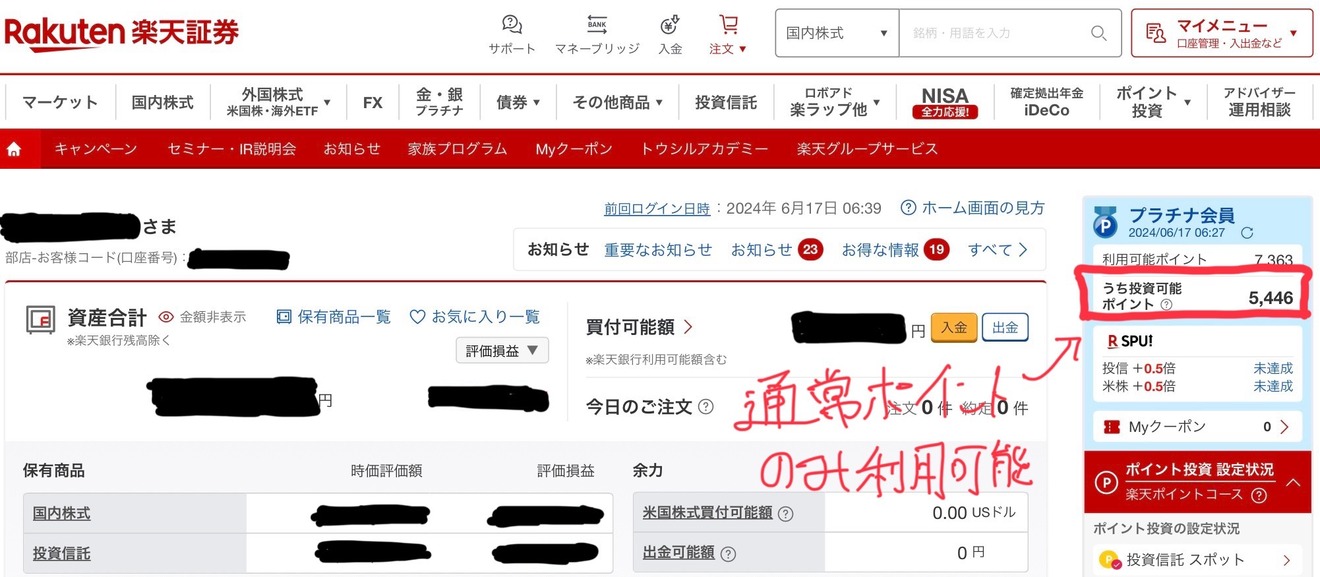Open the 評価損益 dropdown selector
1320x577 pixels.
[502, 350]
